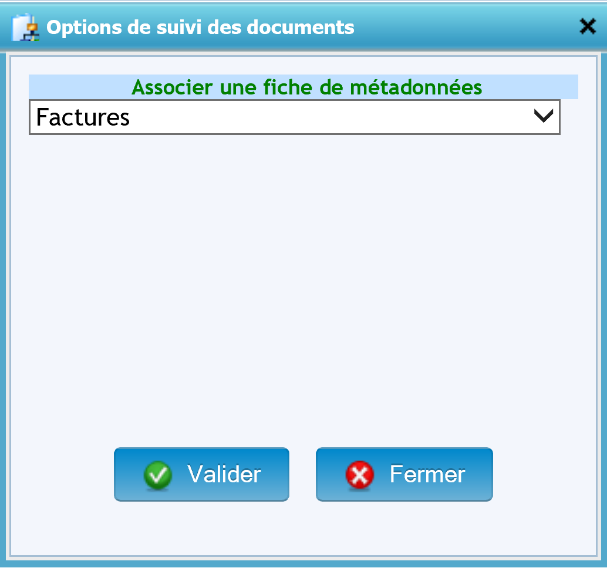
Task: Click the "Options de suivi des documents" title
Action: point(200,27)
